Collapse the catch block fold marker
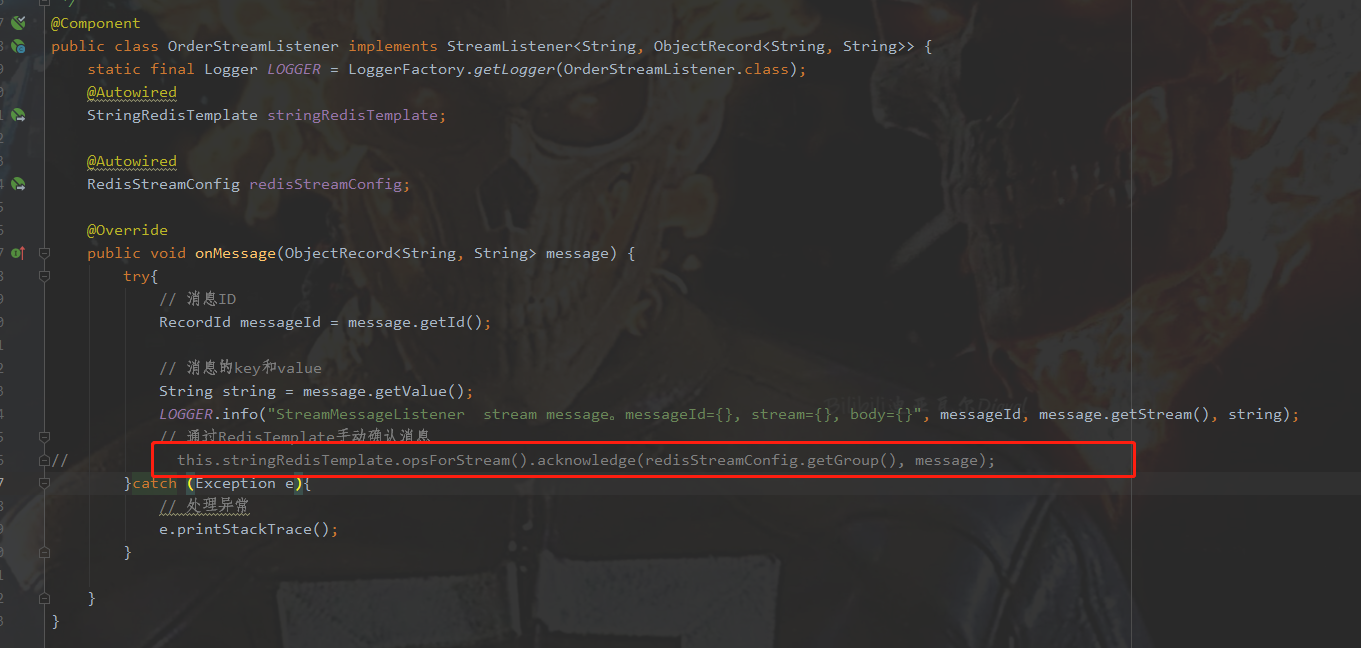 pyautogui.click(x=43, y=483)
